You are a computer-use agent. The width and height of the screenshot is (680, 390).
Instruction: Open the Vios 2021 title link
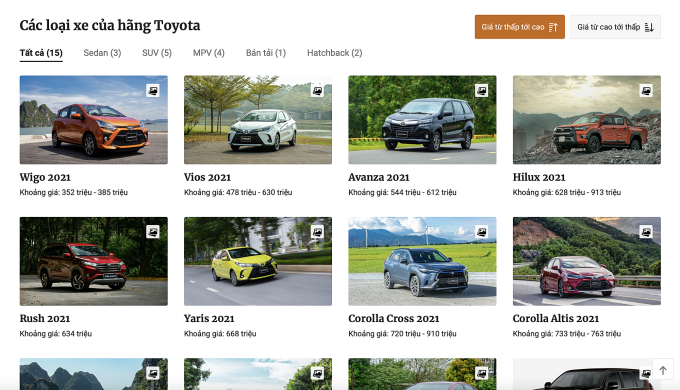tap(207, 177)
